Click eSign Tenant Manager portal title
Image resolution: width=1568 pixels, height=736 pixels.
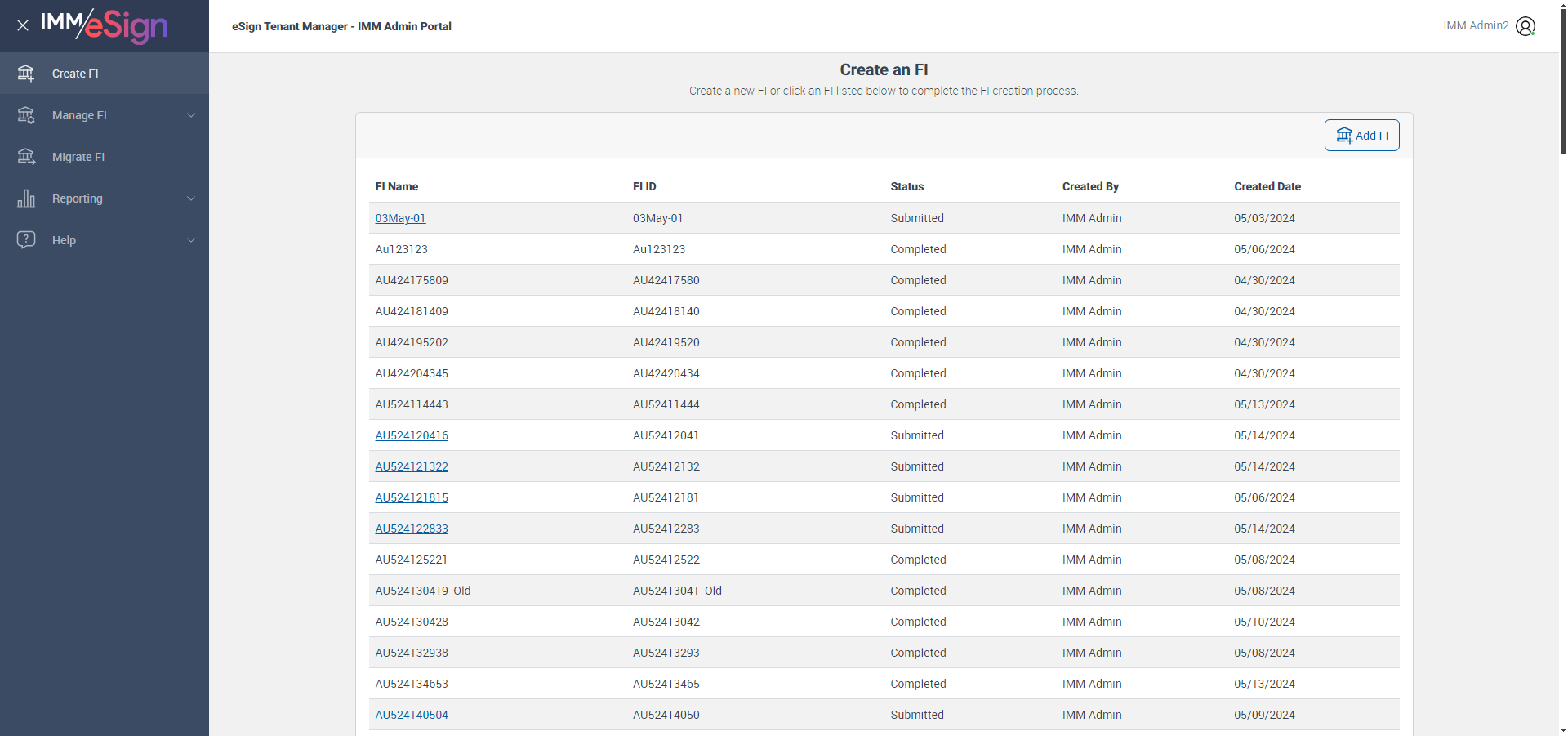click(x=341, y=26)
